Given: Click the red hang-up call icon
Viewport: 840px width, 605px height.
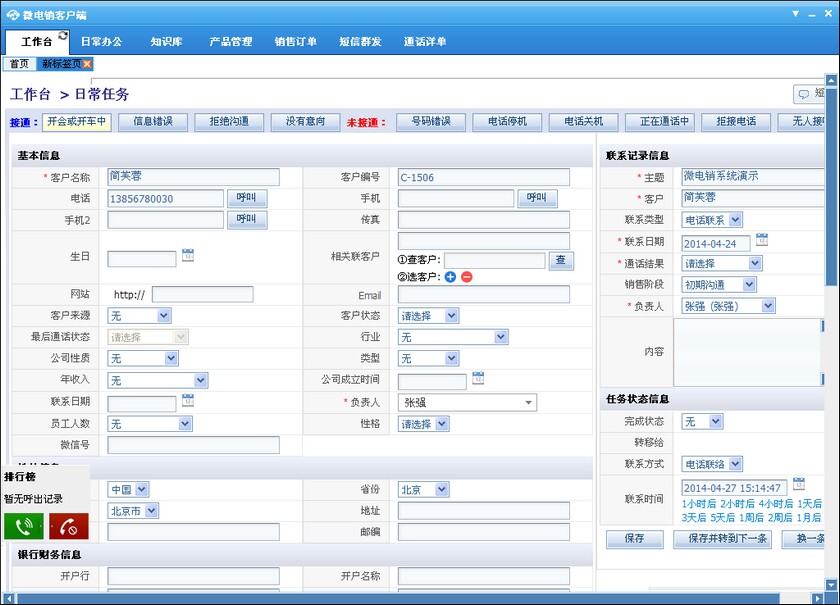Looking at the screenshot, I should tap(69, 526).
